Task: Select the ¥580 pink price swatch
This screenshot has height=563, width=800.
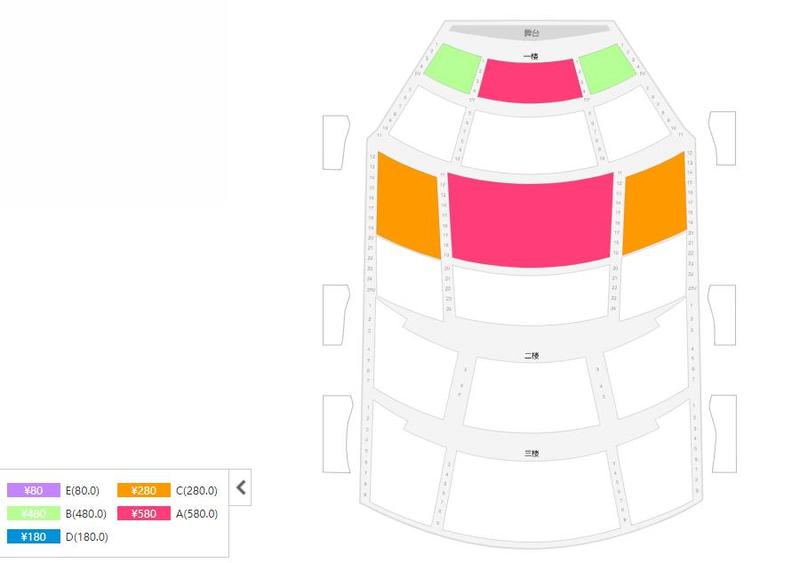Action: (x=144, y=514)
